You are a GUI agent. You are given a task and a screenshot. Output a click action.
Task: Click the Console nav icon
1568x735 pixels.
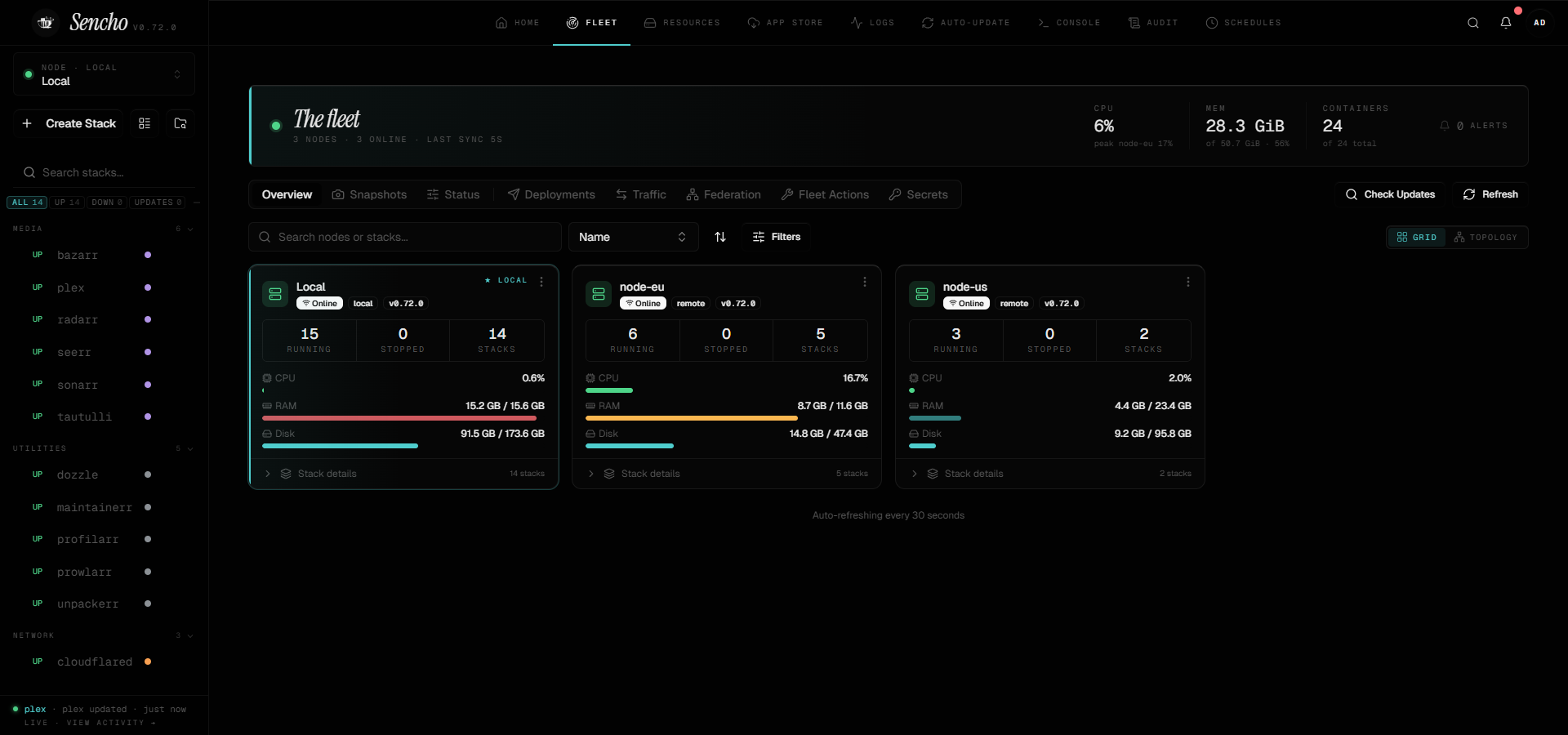pos(1043,23)
